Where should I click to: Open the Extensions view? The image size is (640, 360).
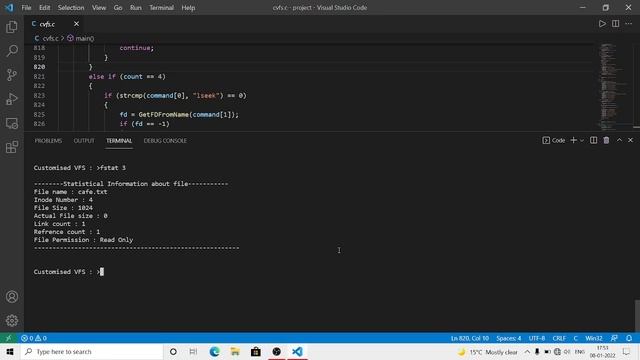12,147
